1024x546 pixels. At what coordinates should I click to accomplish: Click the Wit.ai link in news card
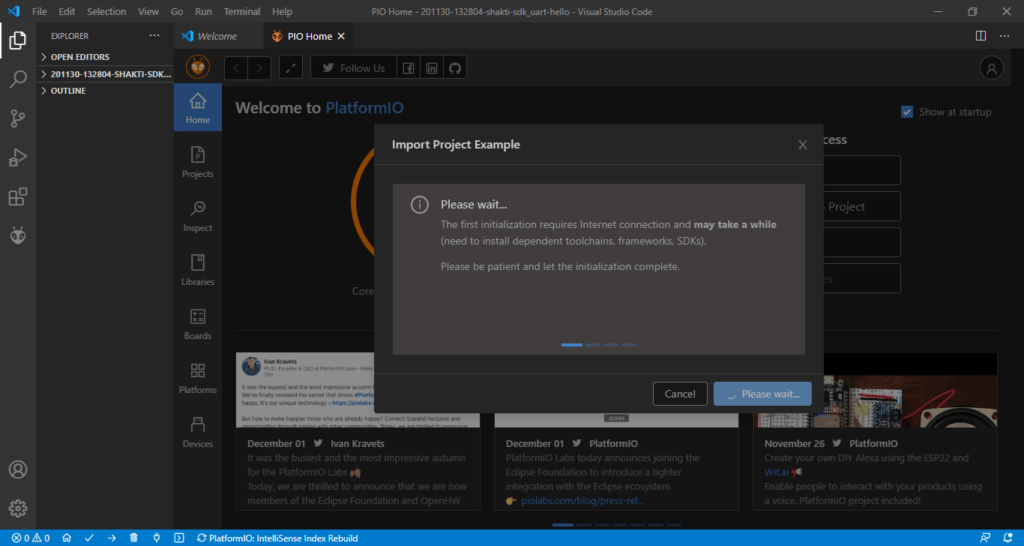[776, 472]
